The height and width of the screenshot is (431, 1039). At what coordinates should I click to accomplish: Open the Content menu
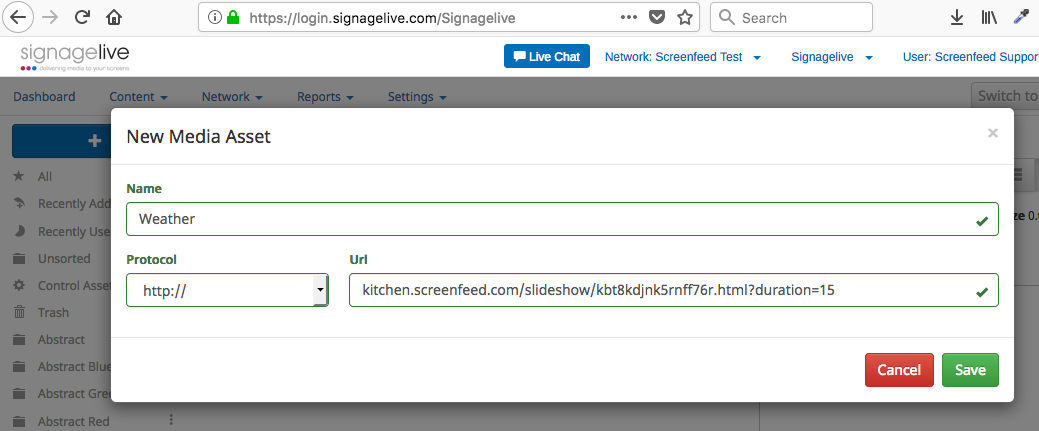click(x=138, y=97)
